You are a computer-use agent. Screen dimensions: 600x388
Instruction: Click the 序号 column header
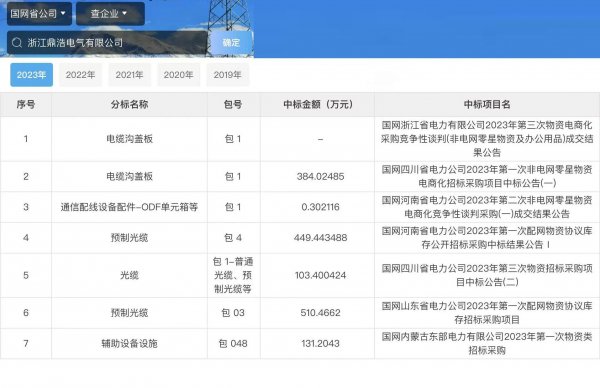pos(26,104)
